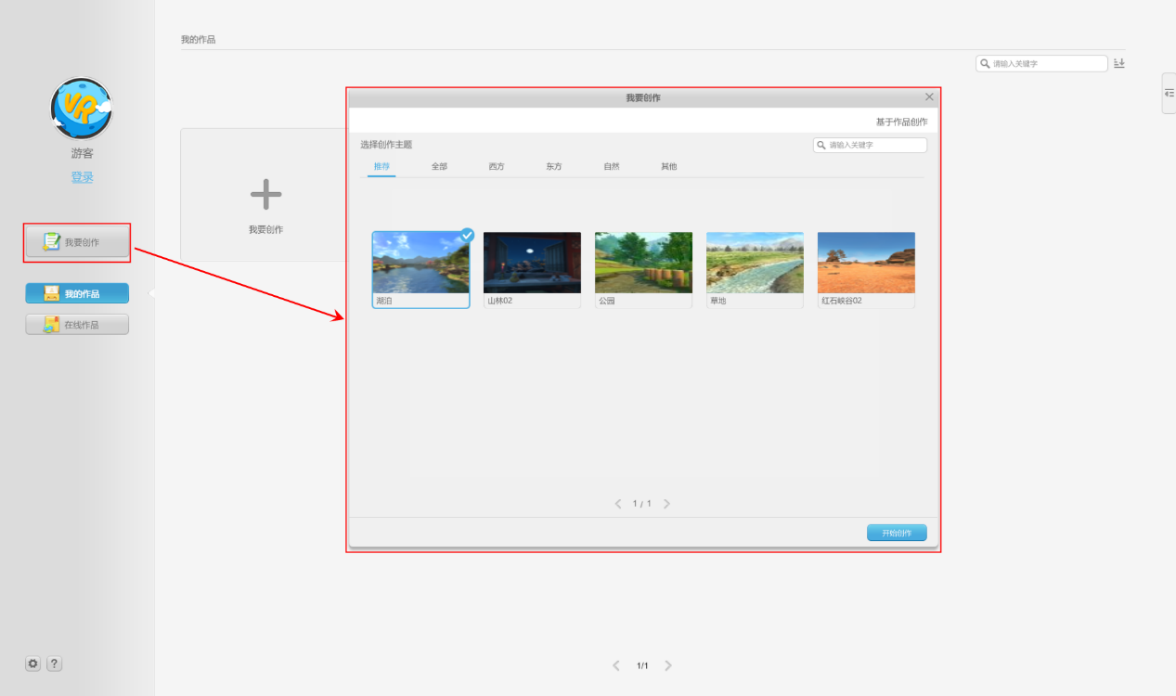Image resolution: width=1176 pixels, height=696 pixels.
Task: Open the 自然 tab
Action: coord(611,166)
